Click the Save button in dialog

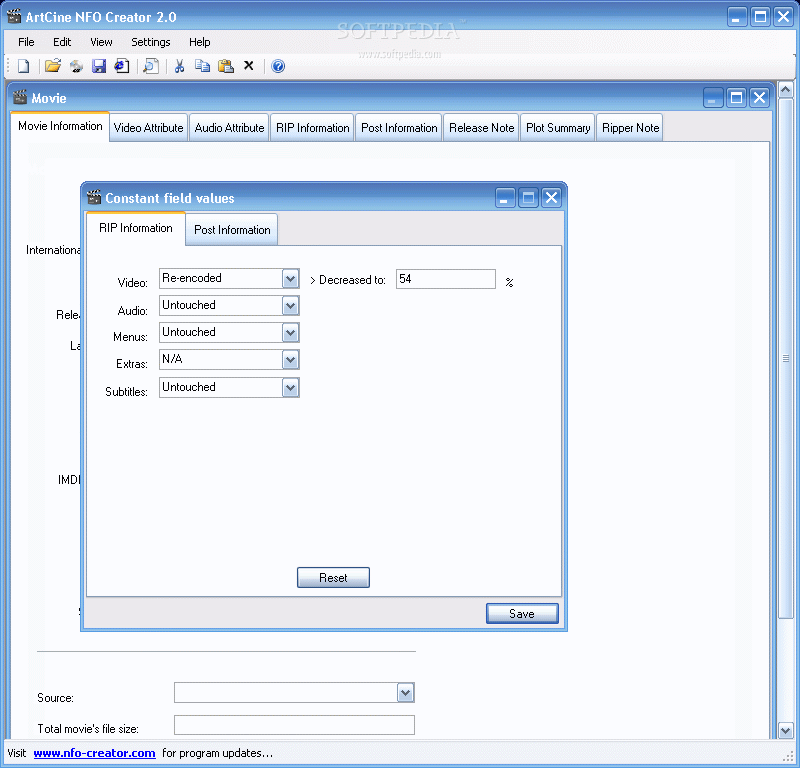[x=522, y=613]
